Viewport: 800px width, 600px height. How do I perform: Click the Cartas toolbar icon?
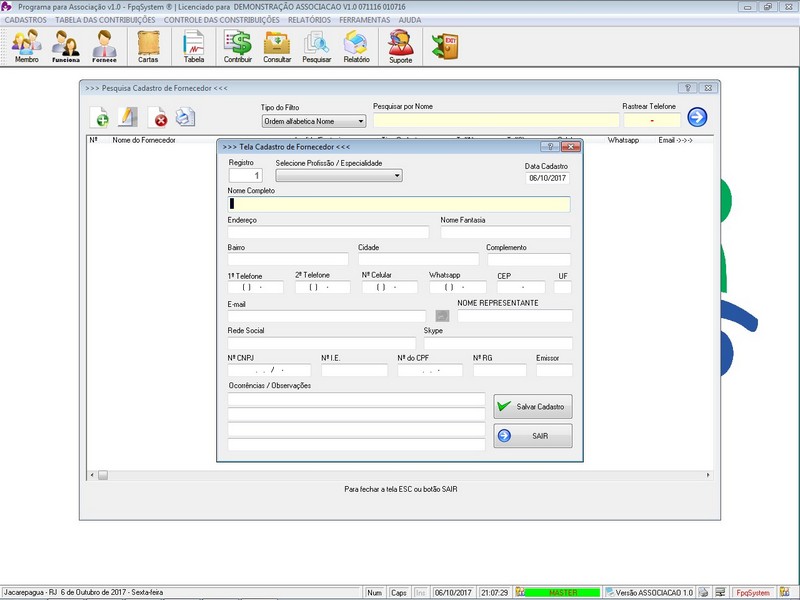[x=148, y=46]
